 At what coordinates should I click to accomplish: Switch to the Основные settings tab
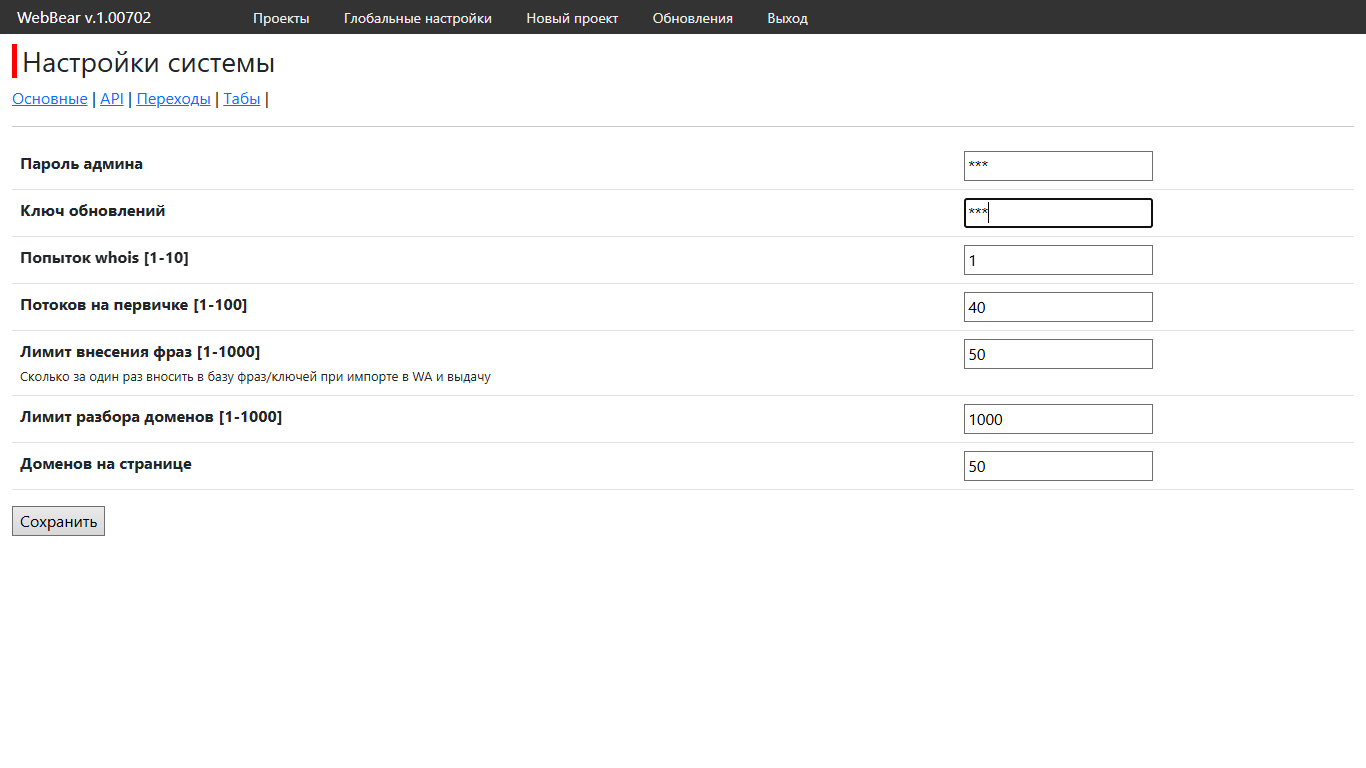(x=50, y=99)
